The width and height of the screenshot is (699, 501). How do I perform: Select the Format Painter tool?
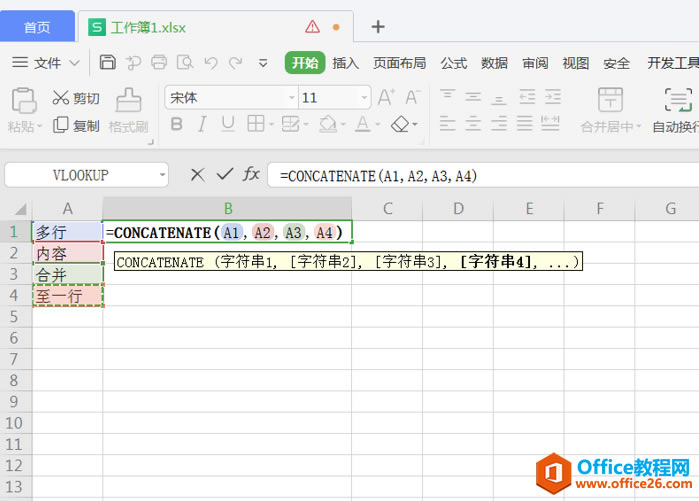click(128, 111)
